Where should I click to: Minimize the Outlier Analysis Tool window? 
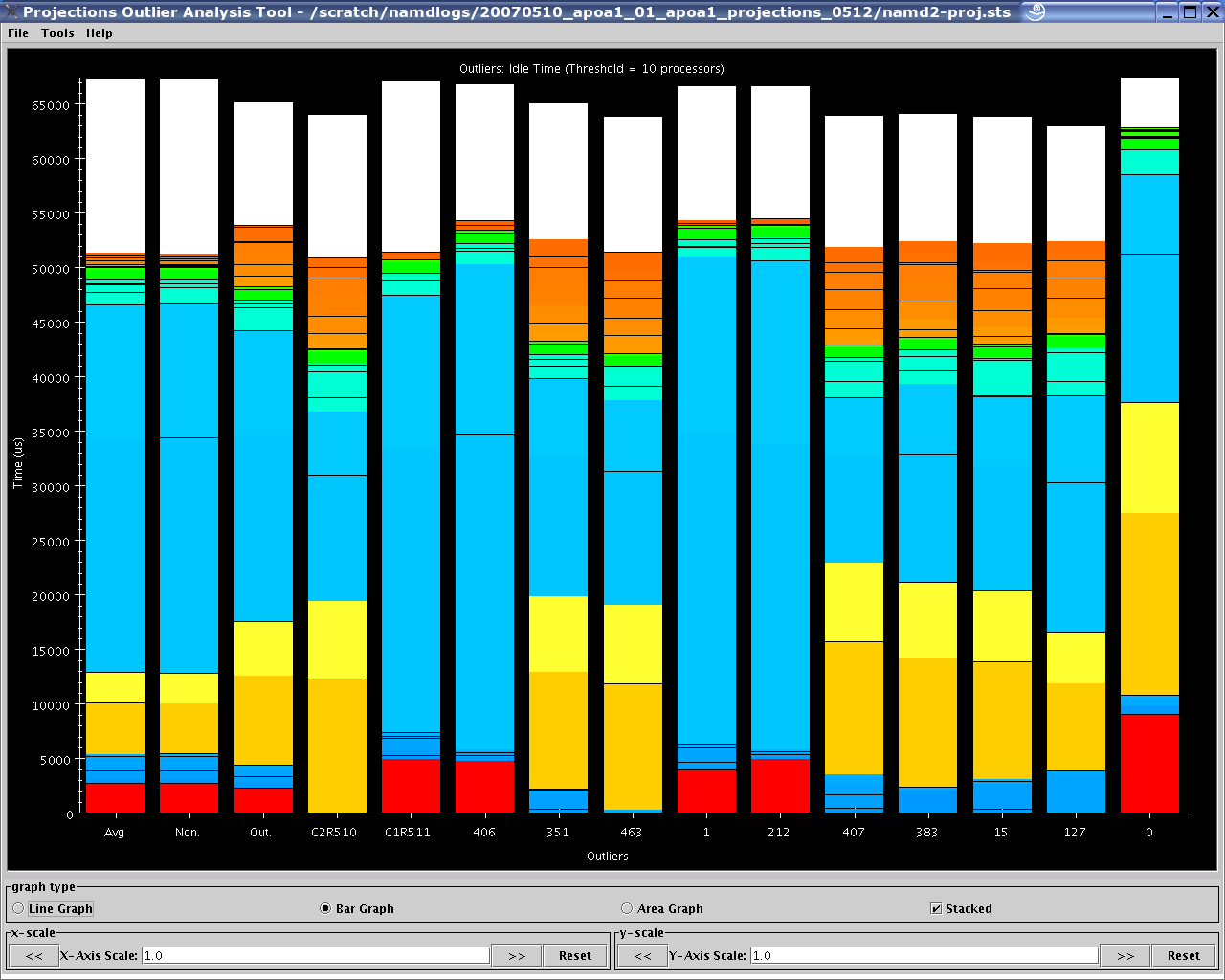tap(1167, 11)
